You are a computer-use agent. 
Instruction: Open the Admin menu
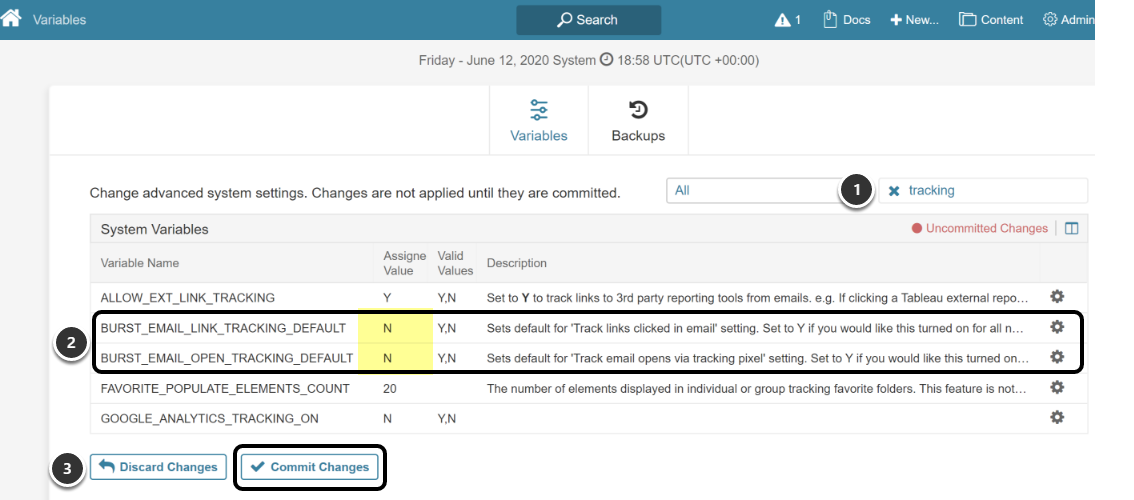click(1068, 19)
